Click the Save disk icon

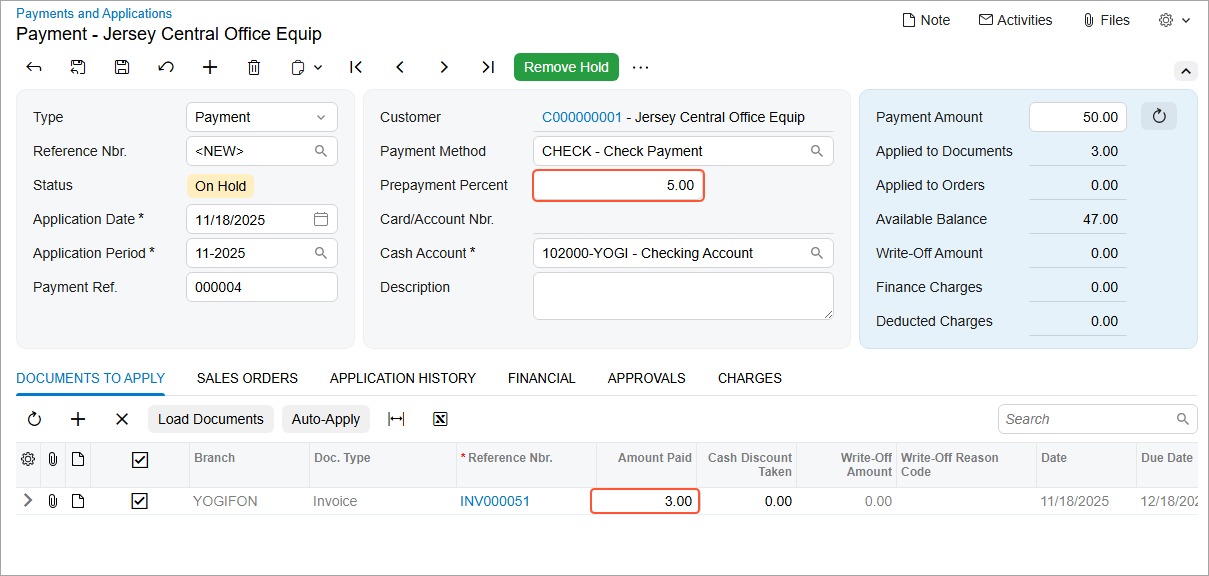click(x=122, y=67)
